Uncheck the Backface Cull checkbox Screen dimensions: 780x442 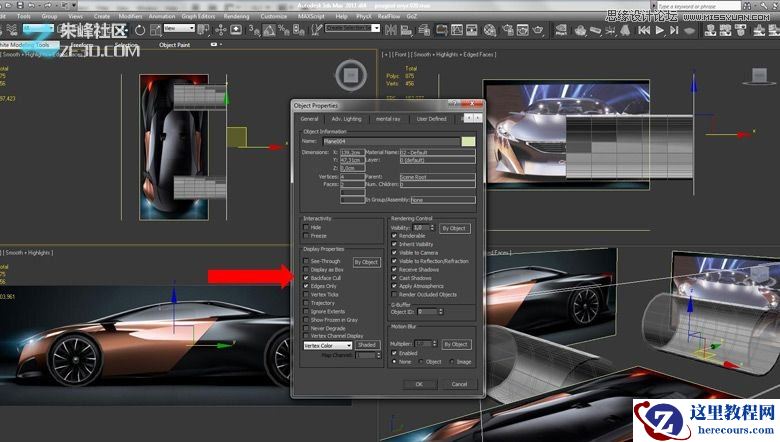306,278
